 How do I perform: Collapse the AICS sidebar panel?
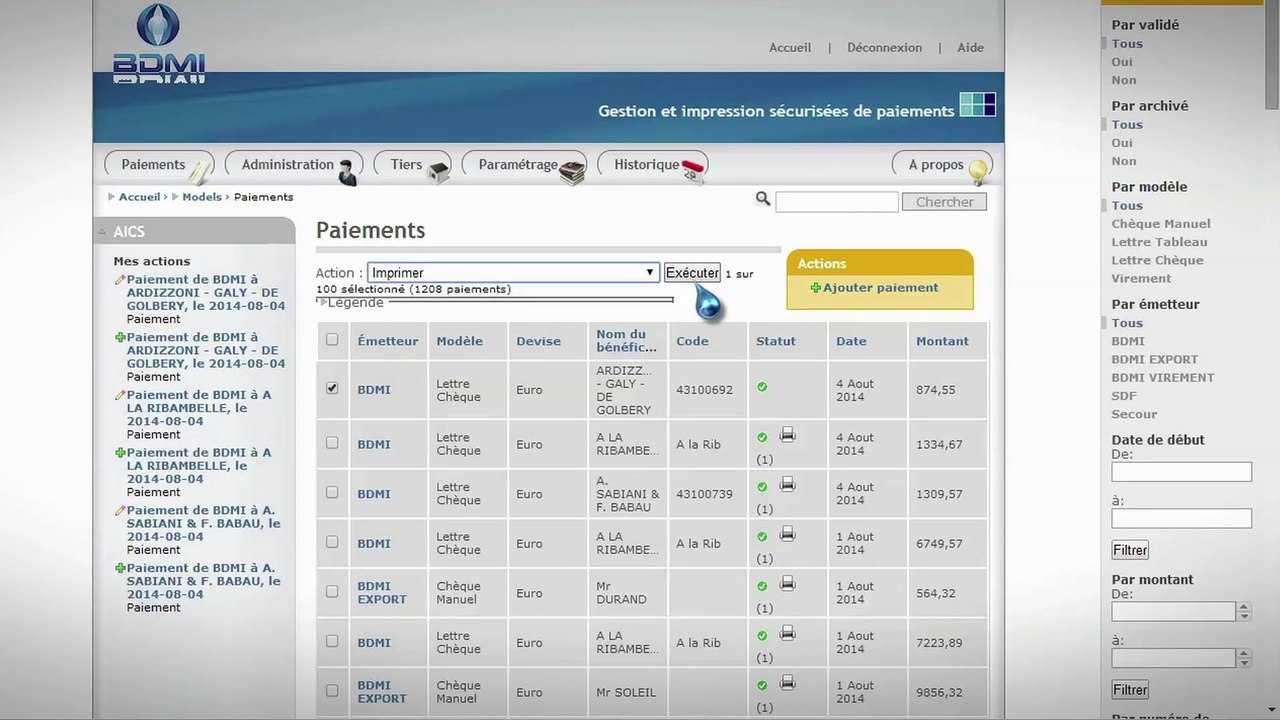click(102, 232)
